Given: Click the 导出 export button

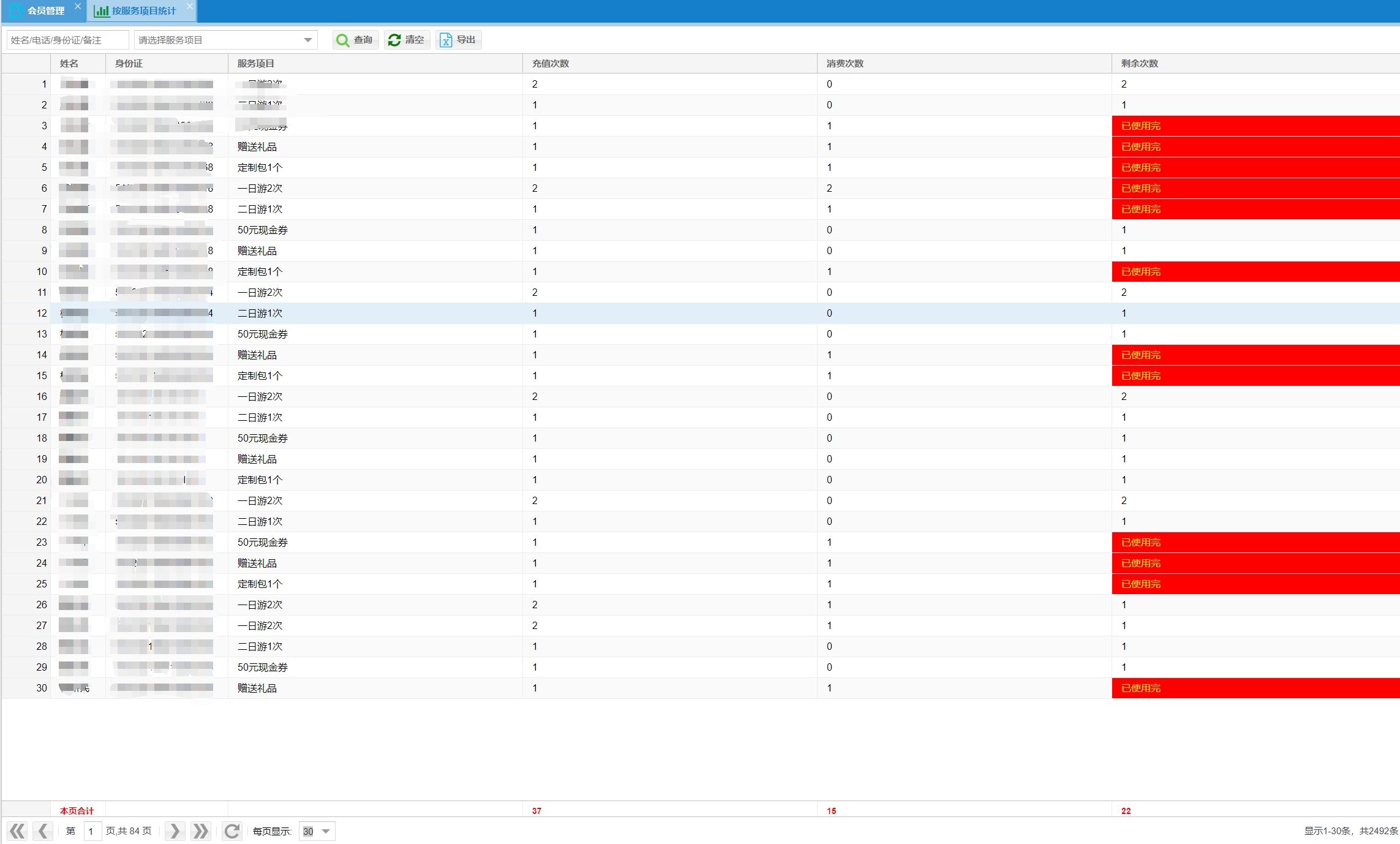Looking at the screenshot, I should [458, 40].
